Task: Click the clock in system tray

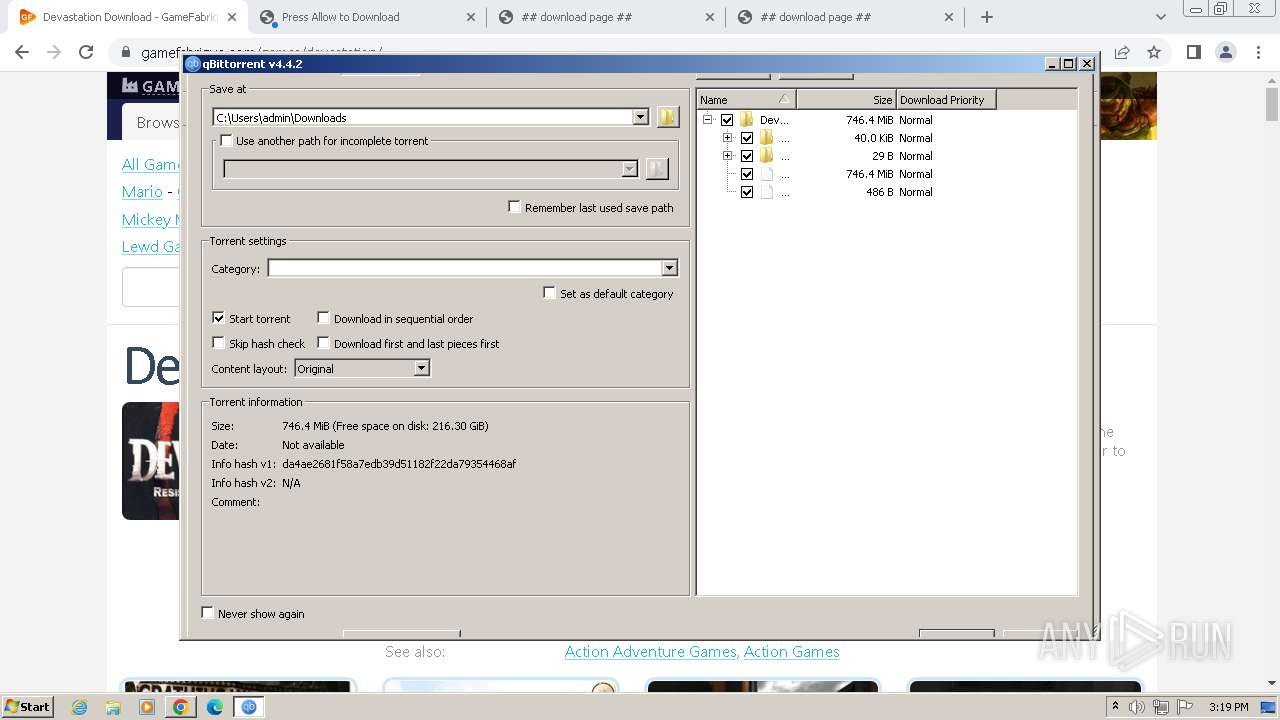Action: pos(1228,707)
